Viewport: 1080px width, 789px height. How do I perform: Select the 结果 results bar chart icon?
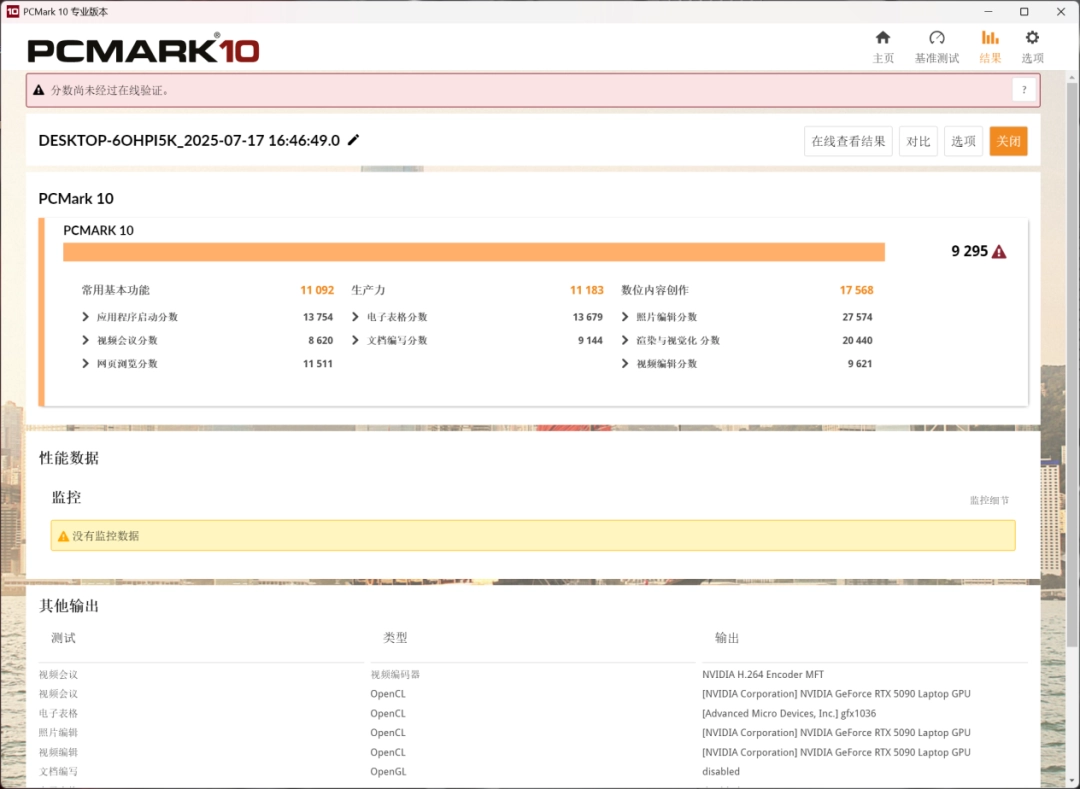click(x=990, y=38)
